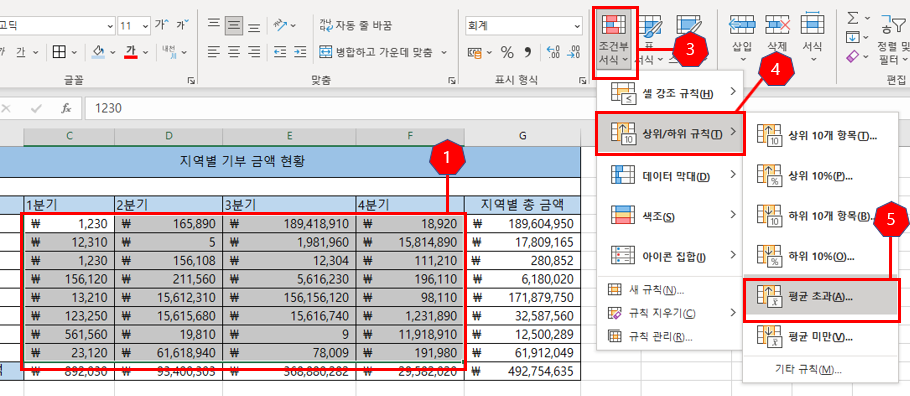Increase font size with larger 가 icon

tap(162, 25)
